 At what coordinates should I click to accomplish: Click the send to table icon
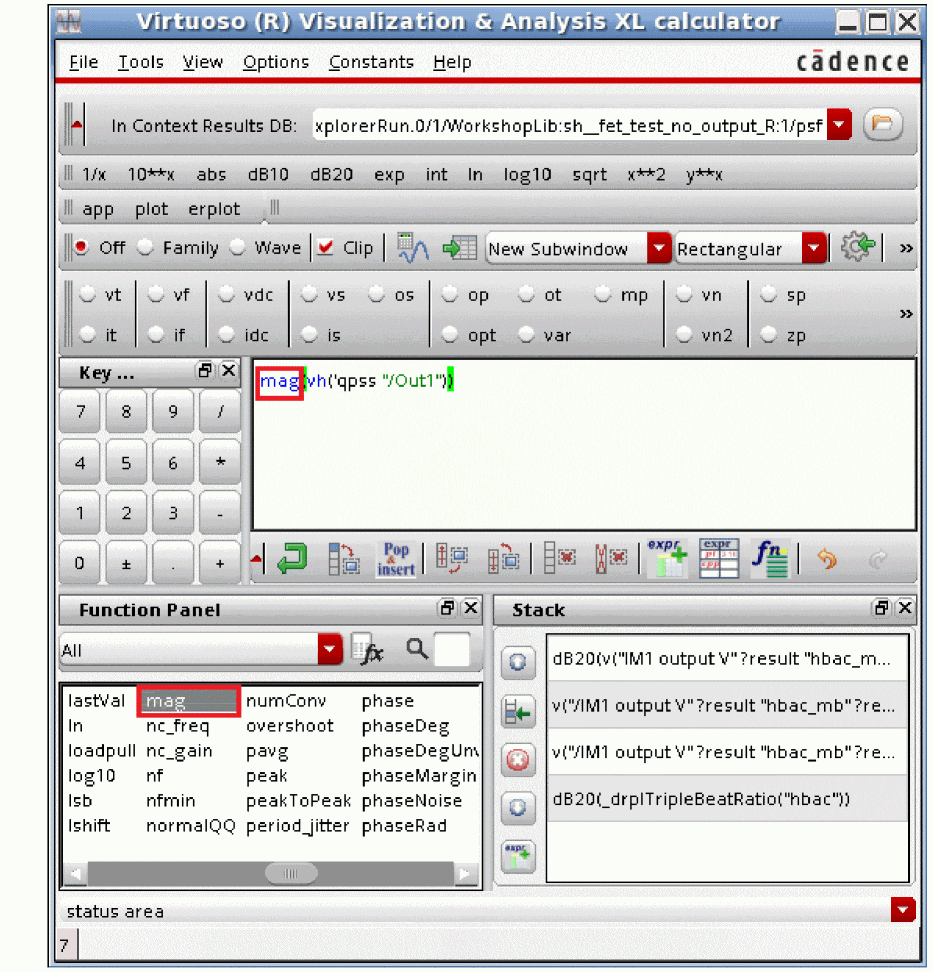coord(459,249)
